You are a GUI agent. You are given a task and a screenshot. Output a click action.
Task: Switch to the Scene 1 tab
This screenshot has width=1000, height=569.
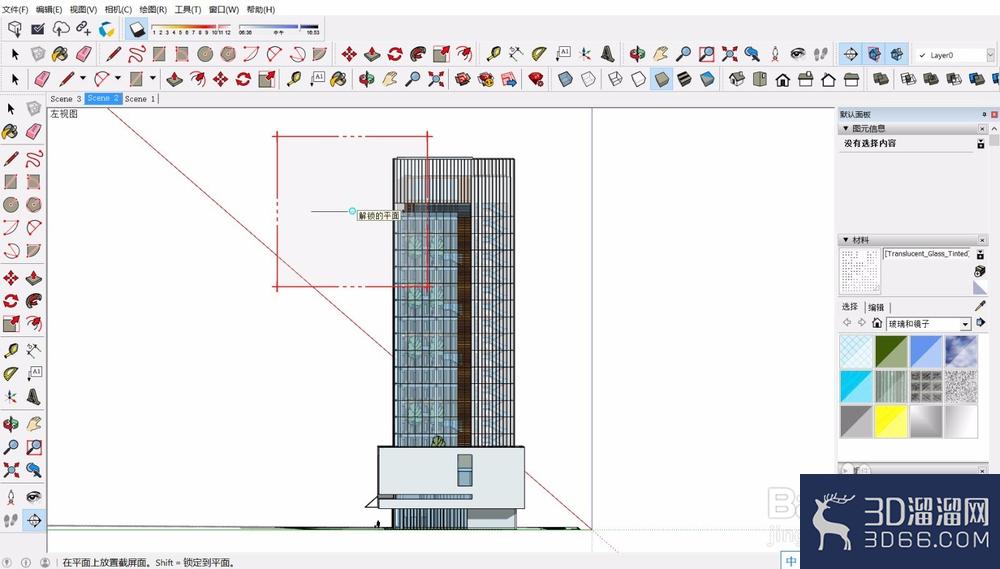(x=140, y=99)
